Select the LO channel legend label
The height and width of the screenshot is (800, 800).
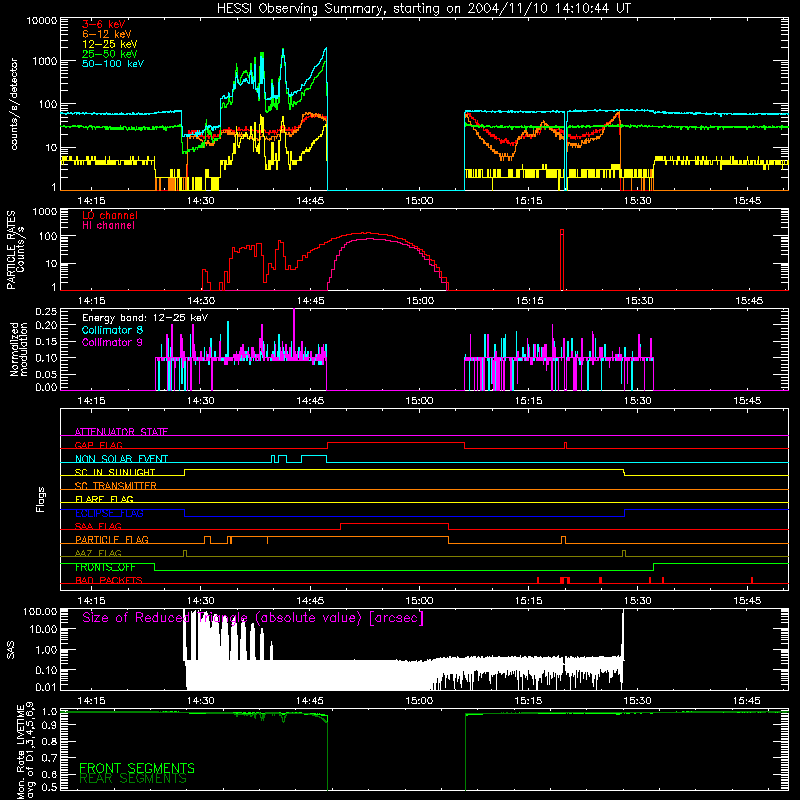point(110,215)
